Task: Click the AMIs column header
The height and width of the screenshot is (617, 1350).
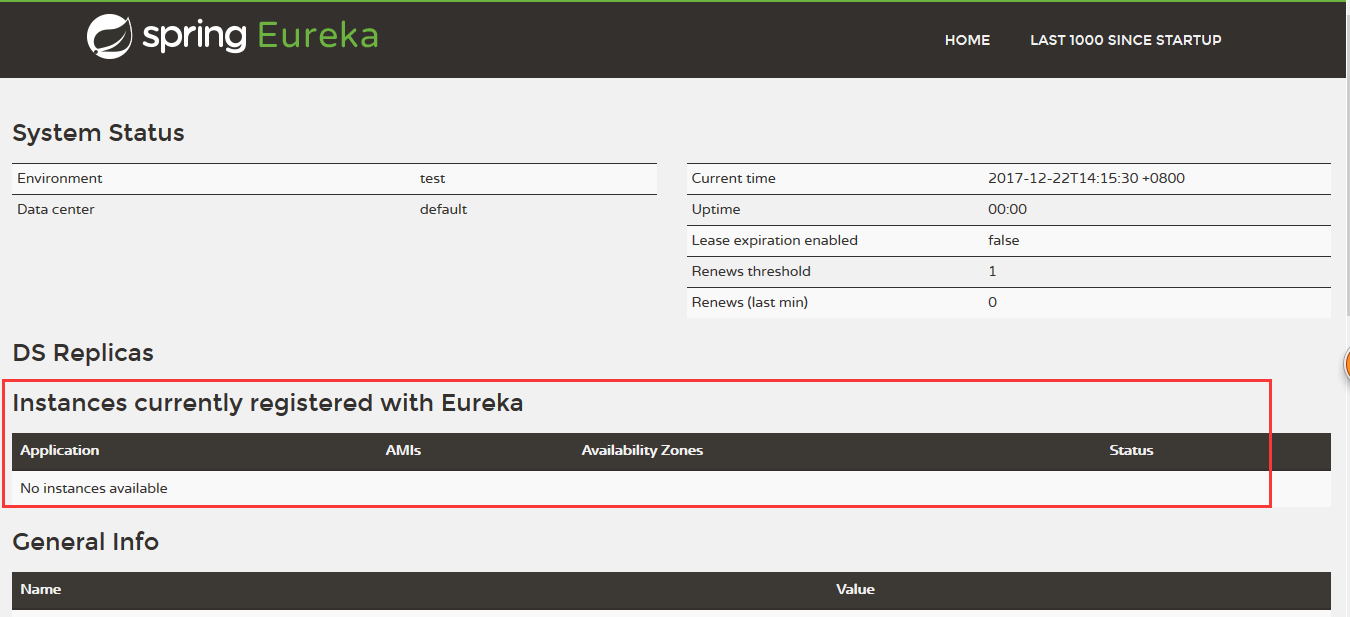Action: pos(403,451)
